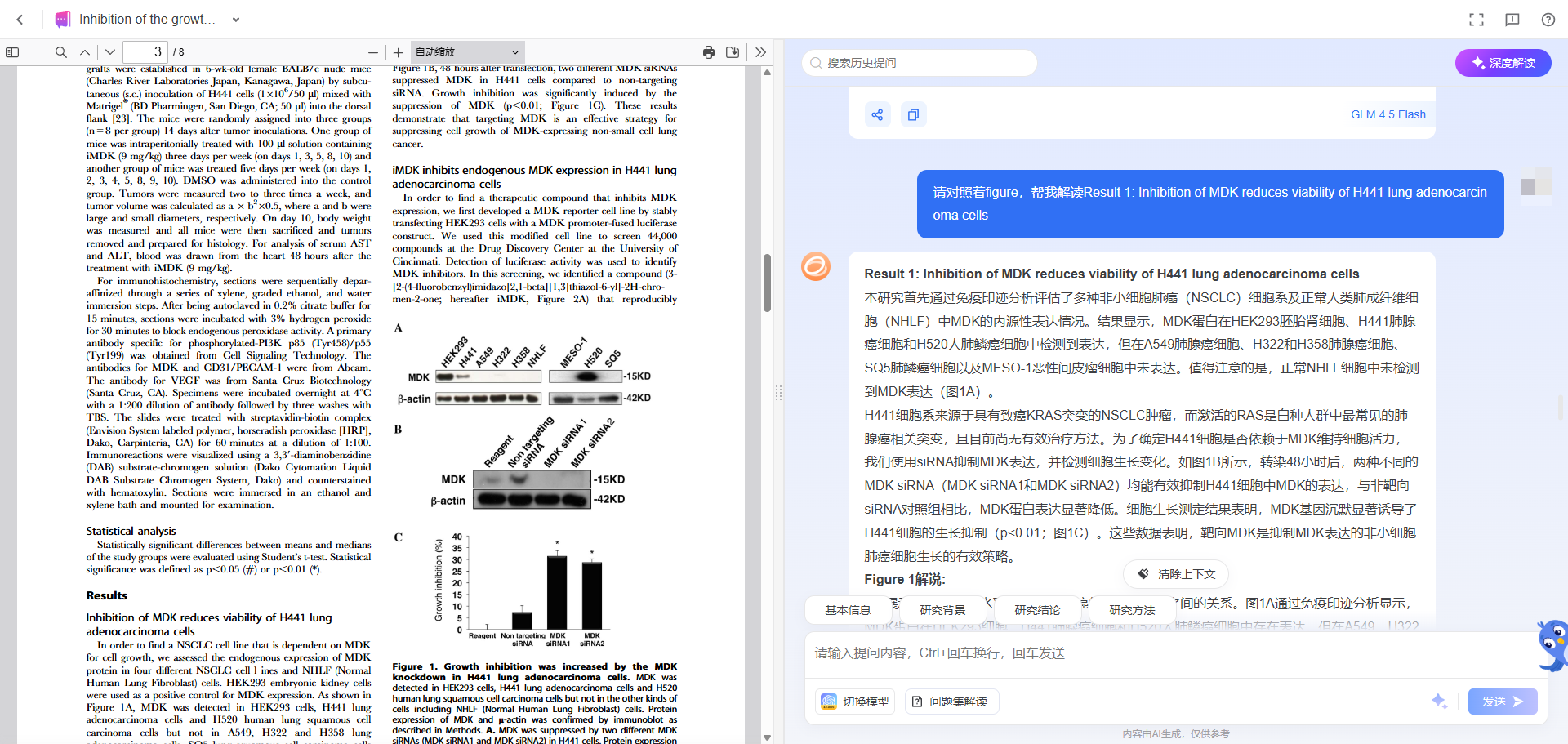The image size is (1568, 744).
Task: Click the Figure 1 caption text
Action: [535, 703]
